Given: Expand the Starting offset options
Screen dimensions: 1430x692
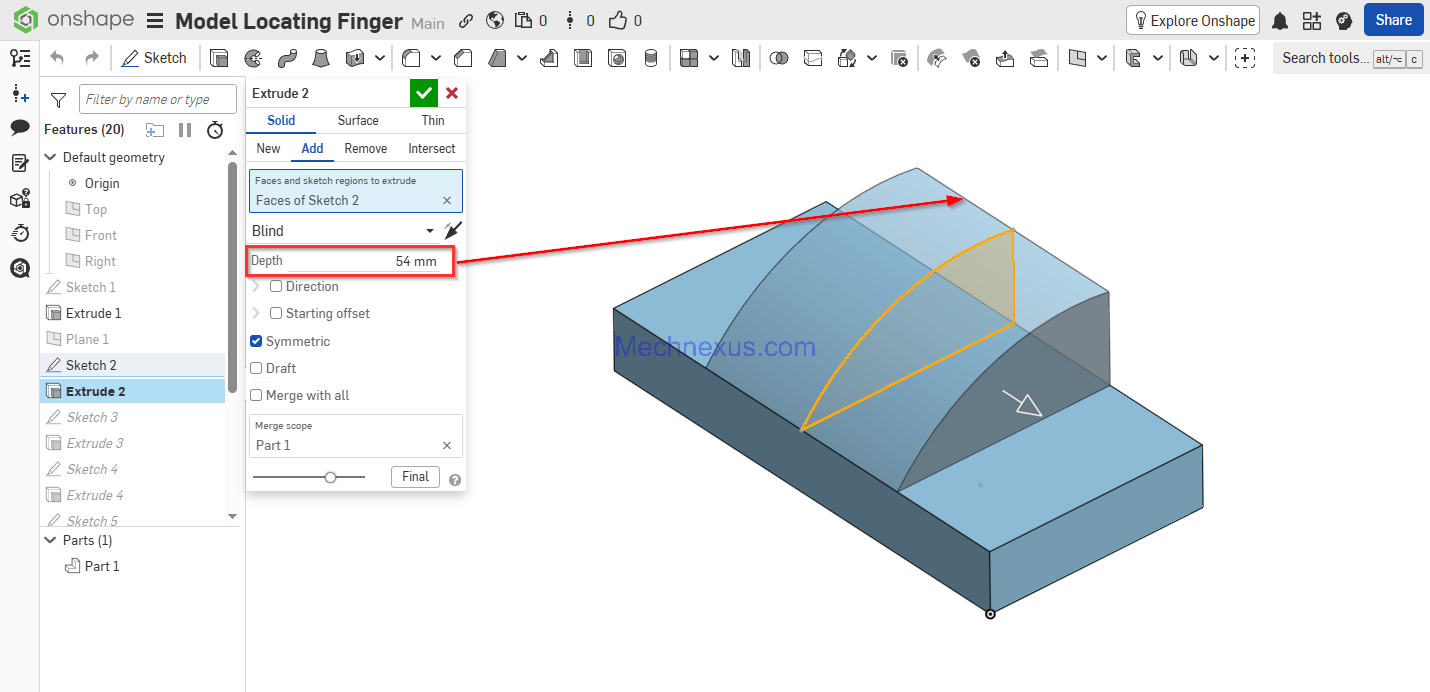Looking at the screenshot, I should tap(256, 313).
